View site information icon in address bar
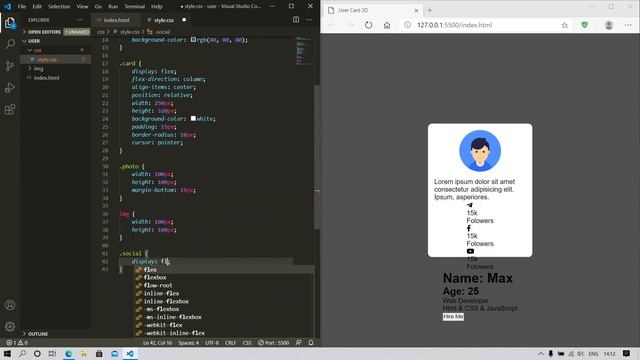Viewport: 640px width, 360px height. tap(407, 25)
